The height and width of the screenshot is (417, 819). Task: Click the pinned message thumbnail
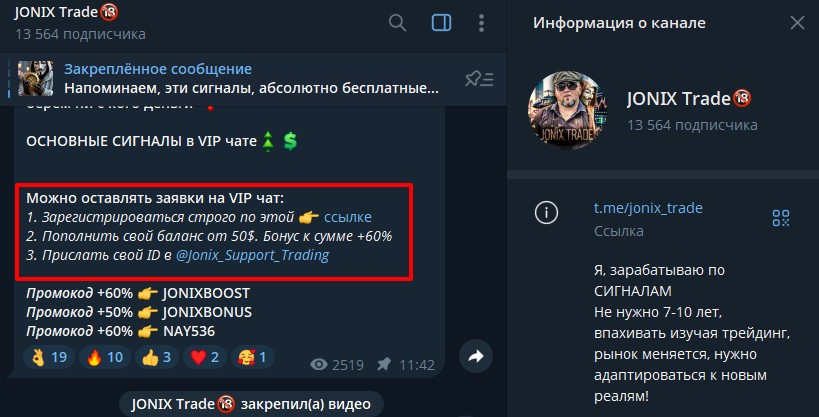click(x=36, y=78)
